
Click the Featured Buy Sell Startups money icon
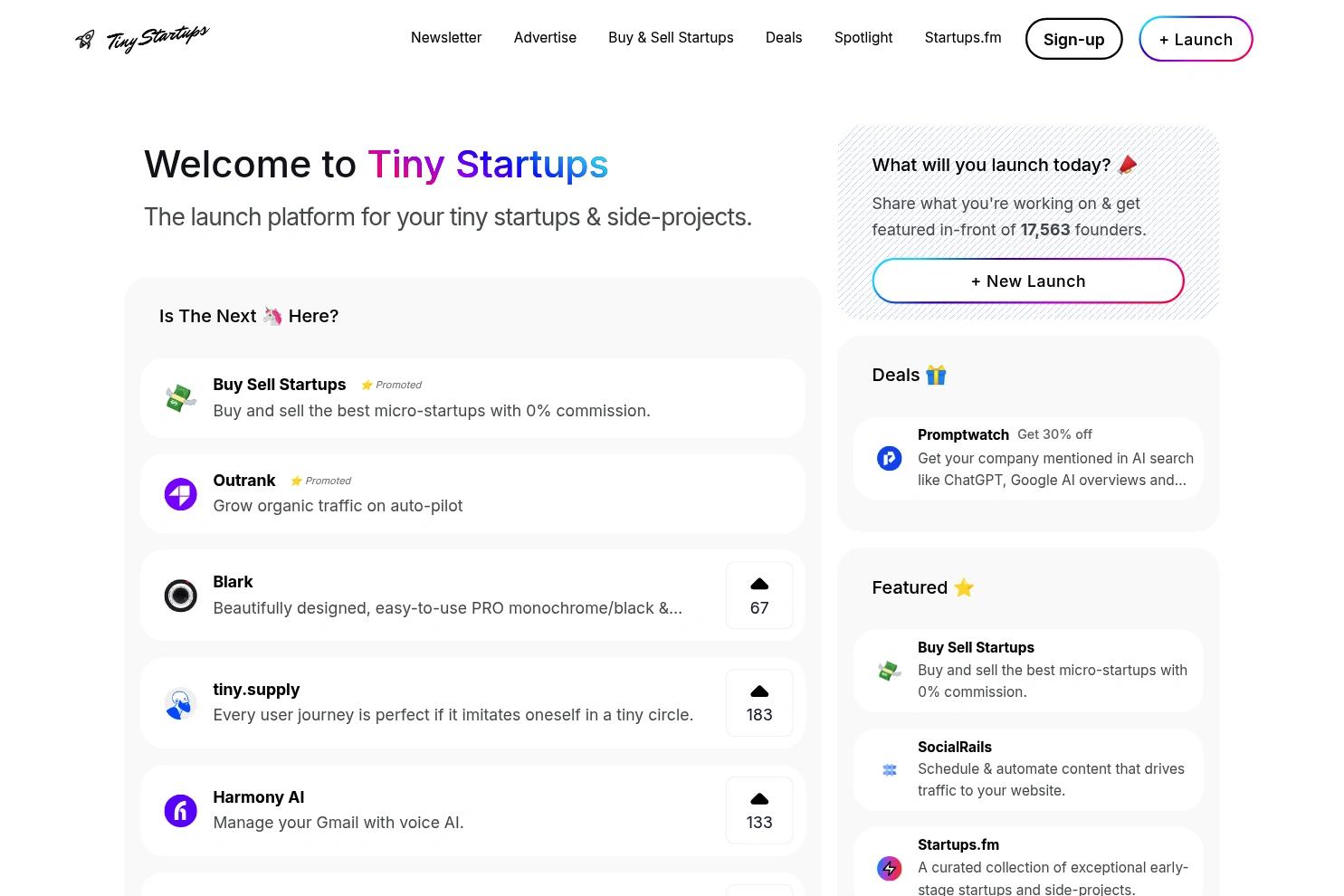(x=890, y=671)
